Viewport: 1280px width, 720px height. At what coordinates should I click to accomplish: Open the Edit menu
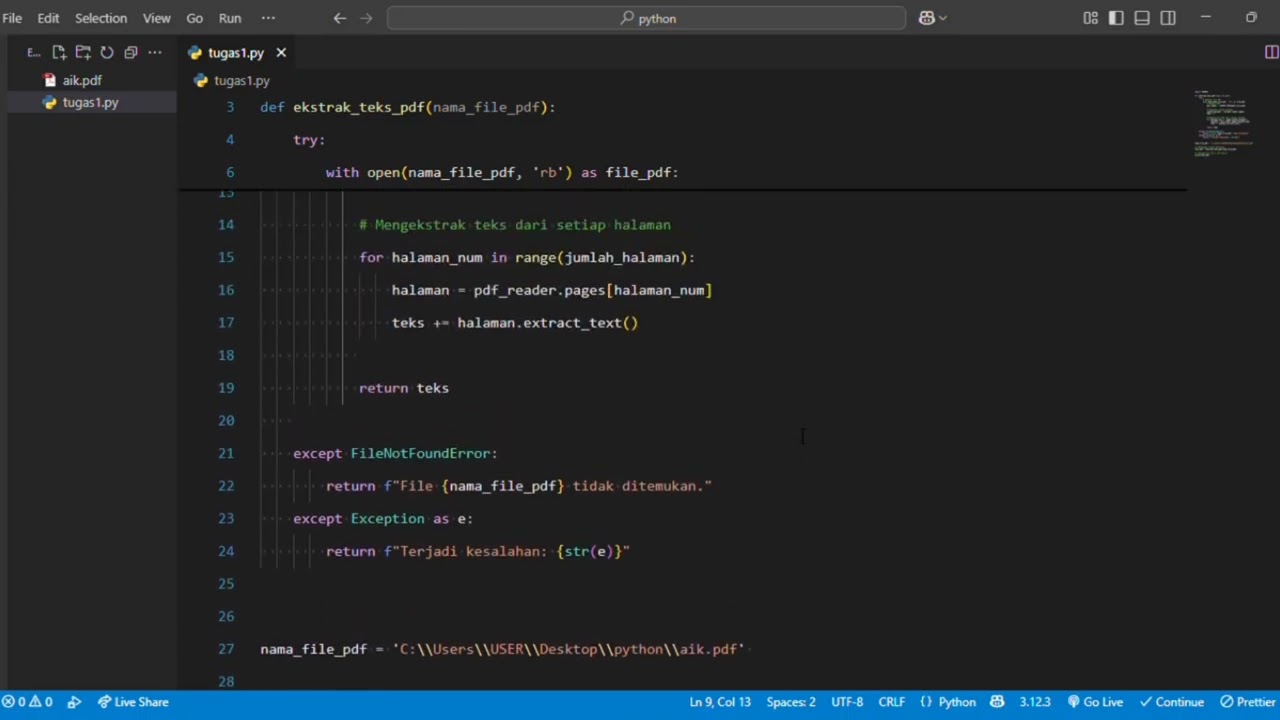point(48,18)
